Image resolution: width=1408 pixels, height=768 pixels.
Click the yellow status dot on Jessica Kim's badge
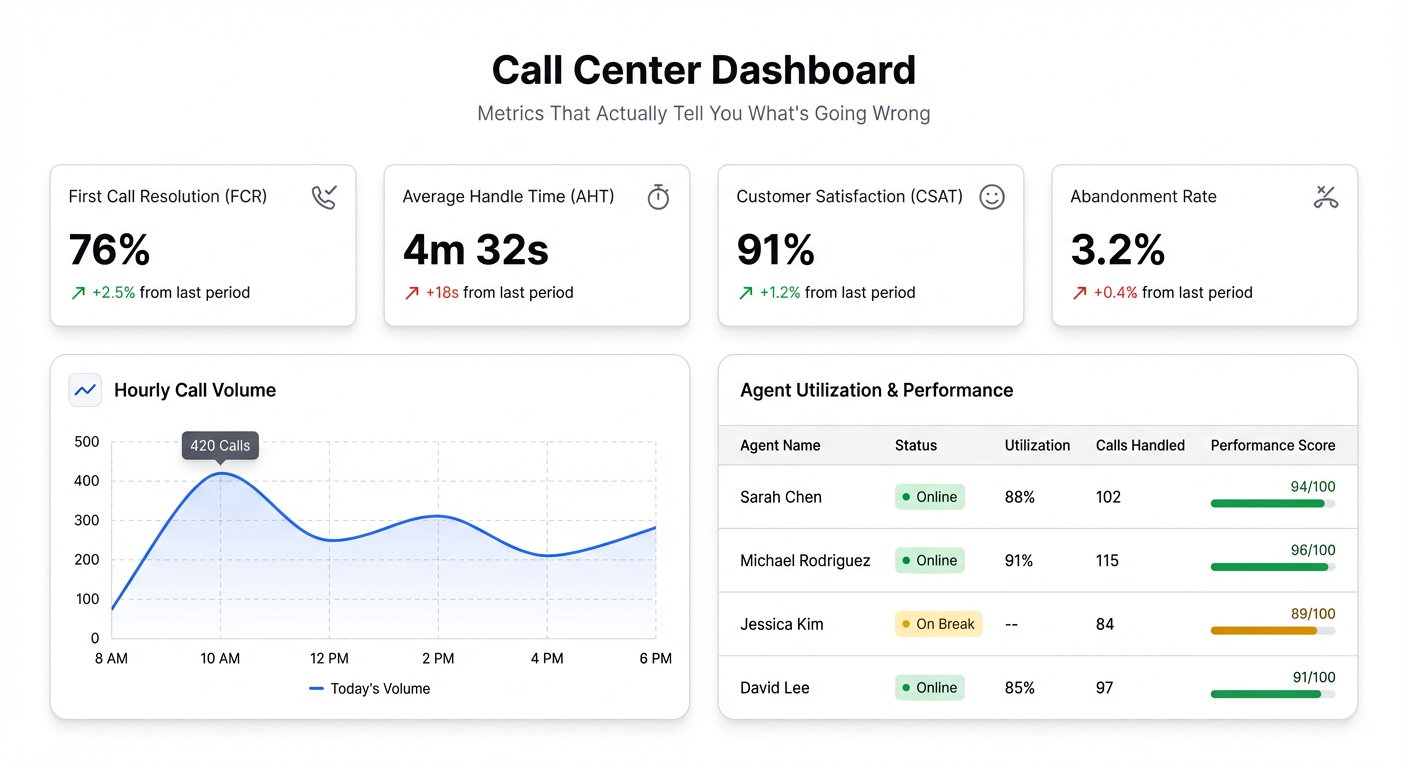click(908, 624)
